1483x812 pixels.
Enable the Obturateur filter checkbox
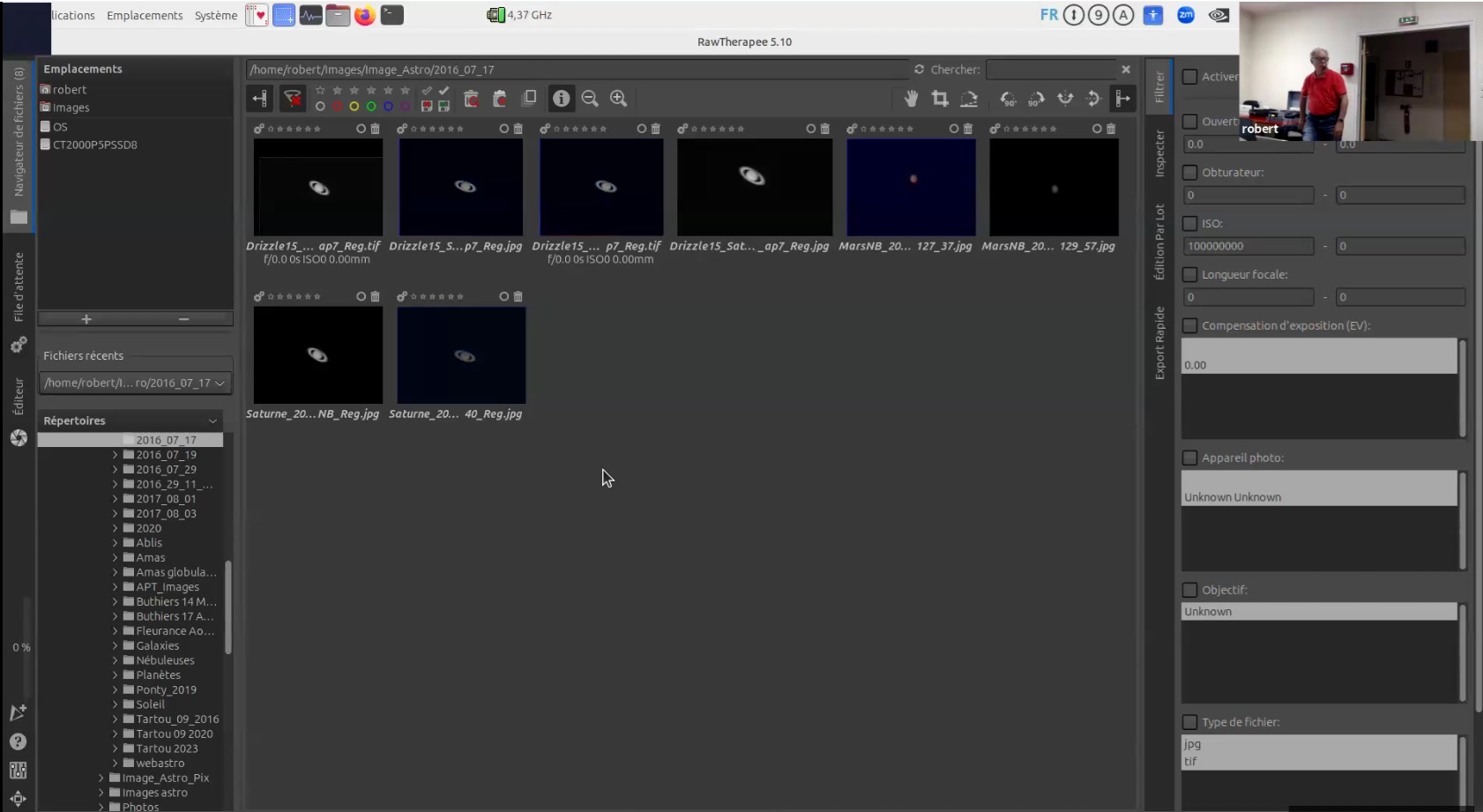(x=1189, y=172)
